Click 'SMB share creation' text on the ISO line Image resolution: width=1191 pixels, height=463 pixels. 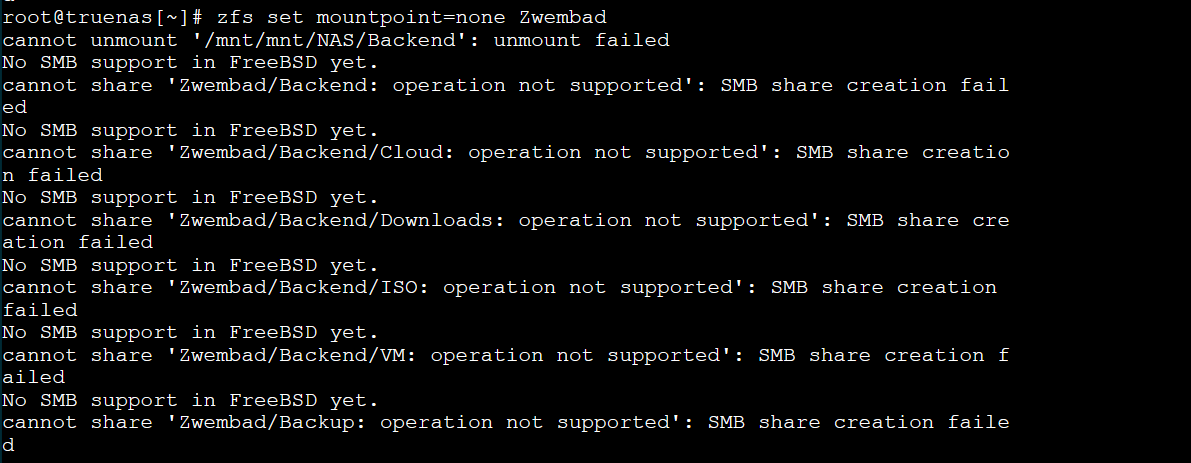(x=884, y=288)
